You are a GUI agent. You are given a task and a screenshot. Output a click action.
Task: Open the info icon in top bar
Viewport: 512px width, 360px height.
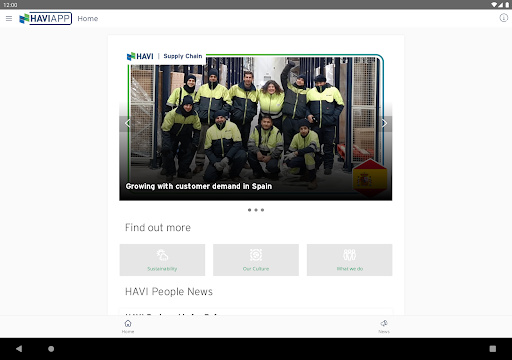tap(503, 18)
